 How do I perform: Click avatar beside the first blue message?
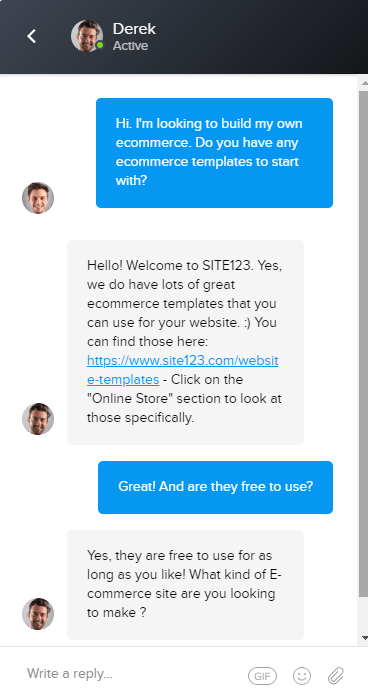38,198
